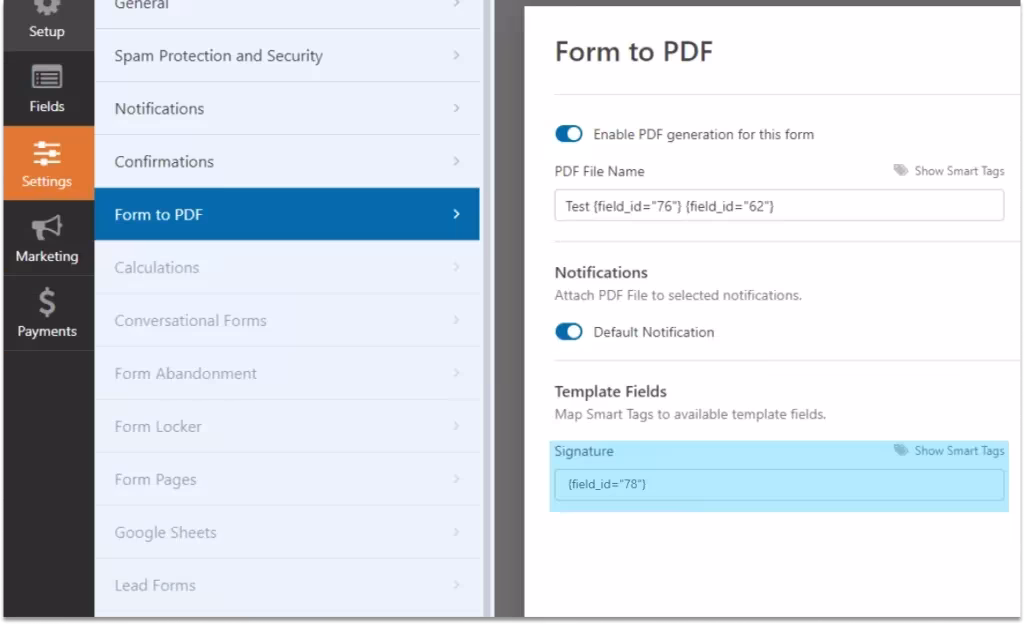
Task: Open the Calculations settings section
Action: pos(286,267)
